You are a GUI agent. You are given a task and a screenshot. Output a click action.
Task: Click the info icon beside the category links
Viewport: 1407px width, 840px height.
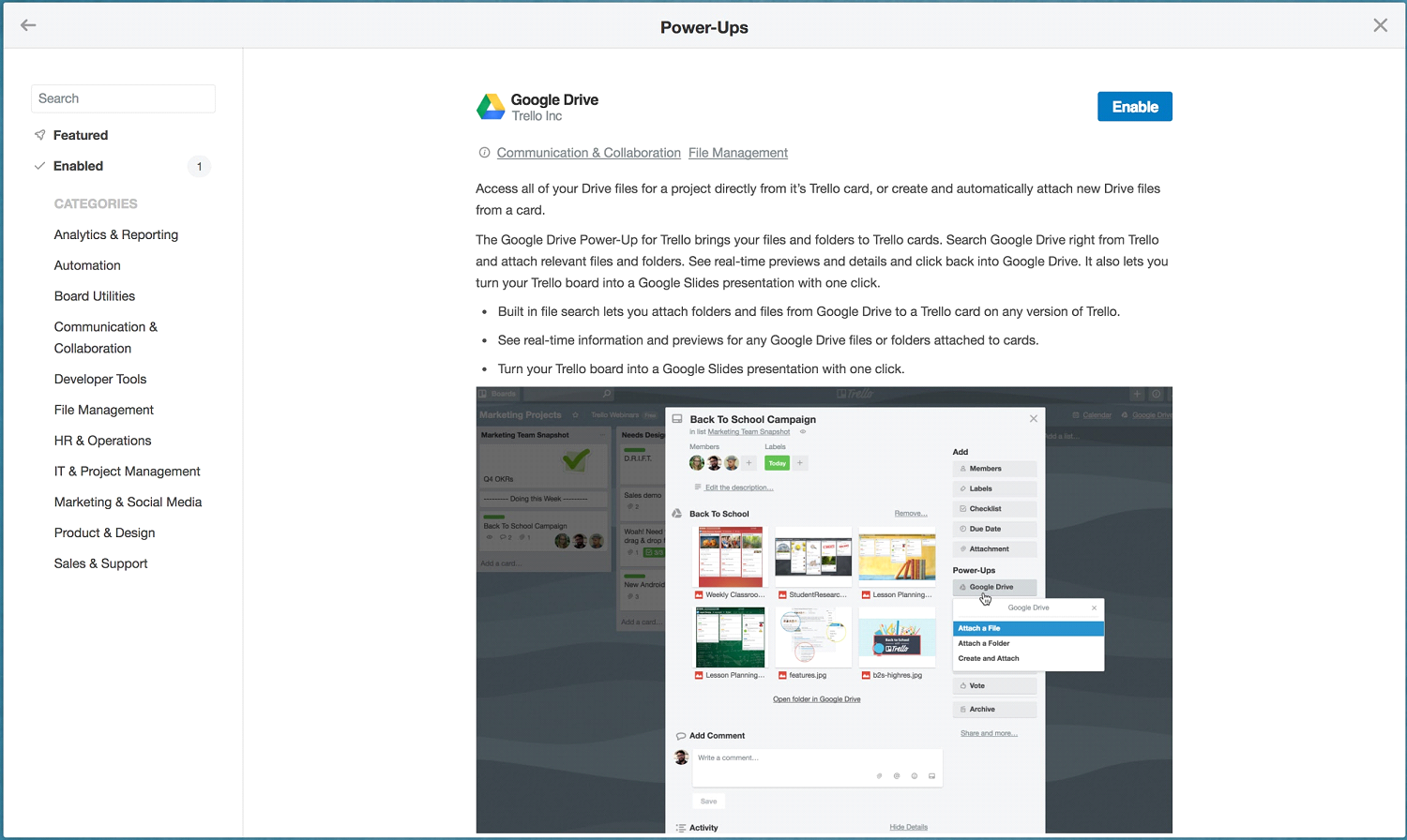484,153
